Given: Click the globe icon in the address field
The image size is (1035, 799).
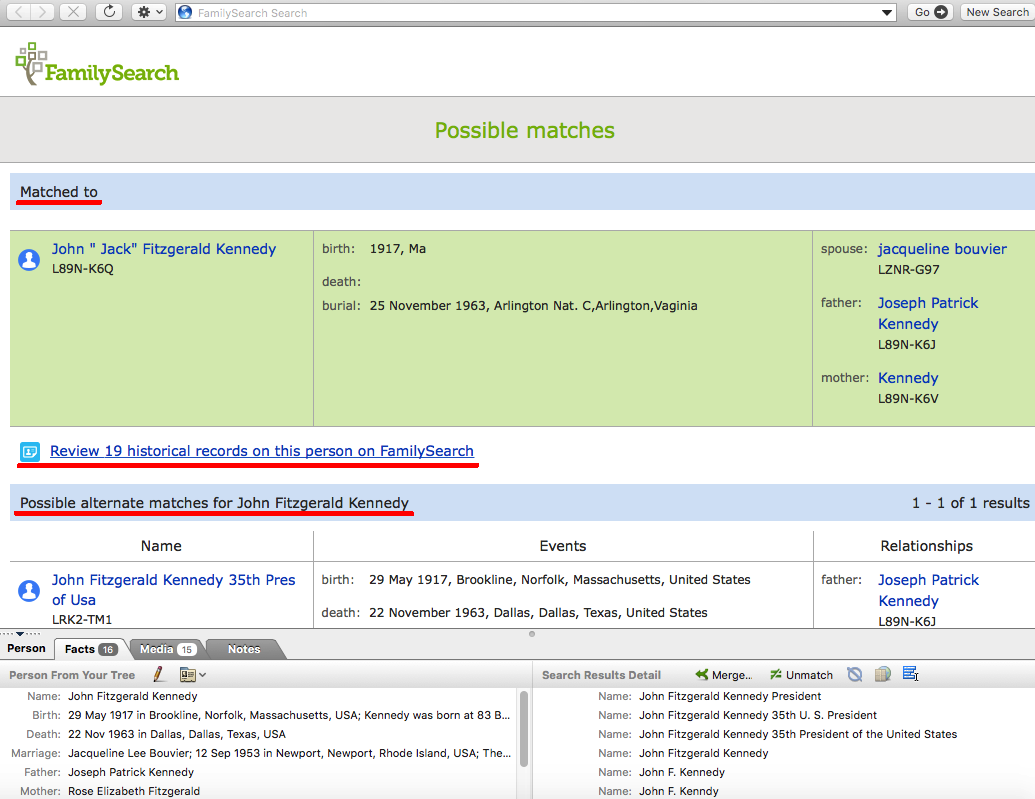Looking at the screenshot, I should tap(185, 13).
